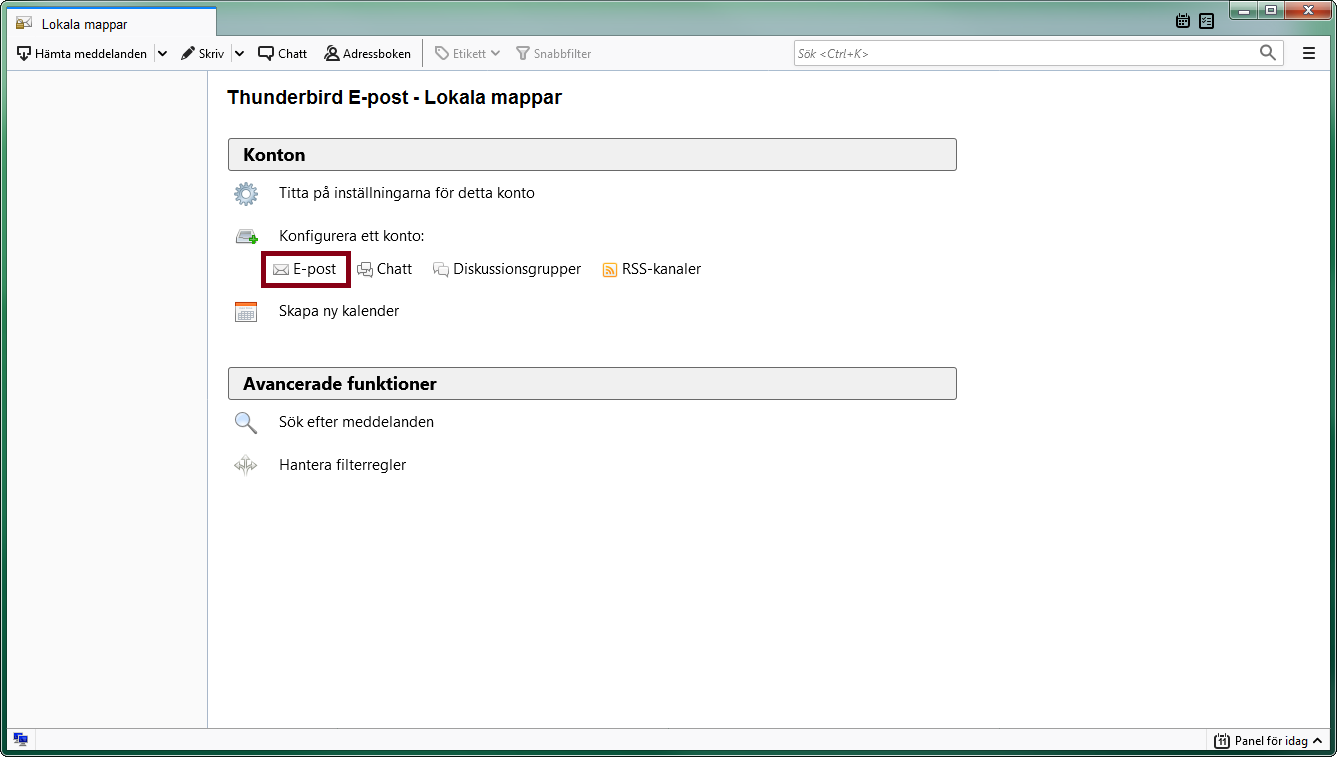Screen dimensions: 1337x757
Task: Open the hamburger application menu
Action: 1309,54
